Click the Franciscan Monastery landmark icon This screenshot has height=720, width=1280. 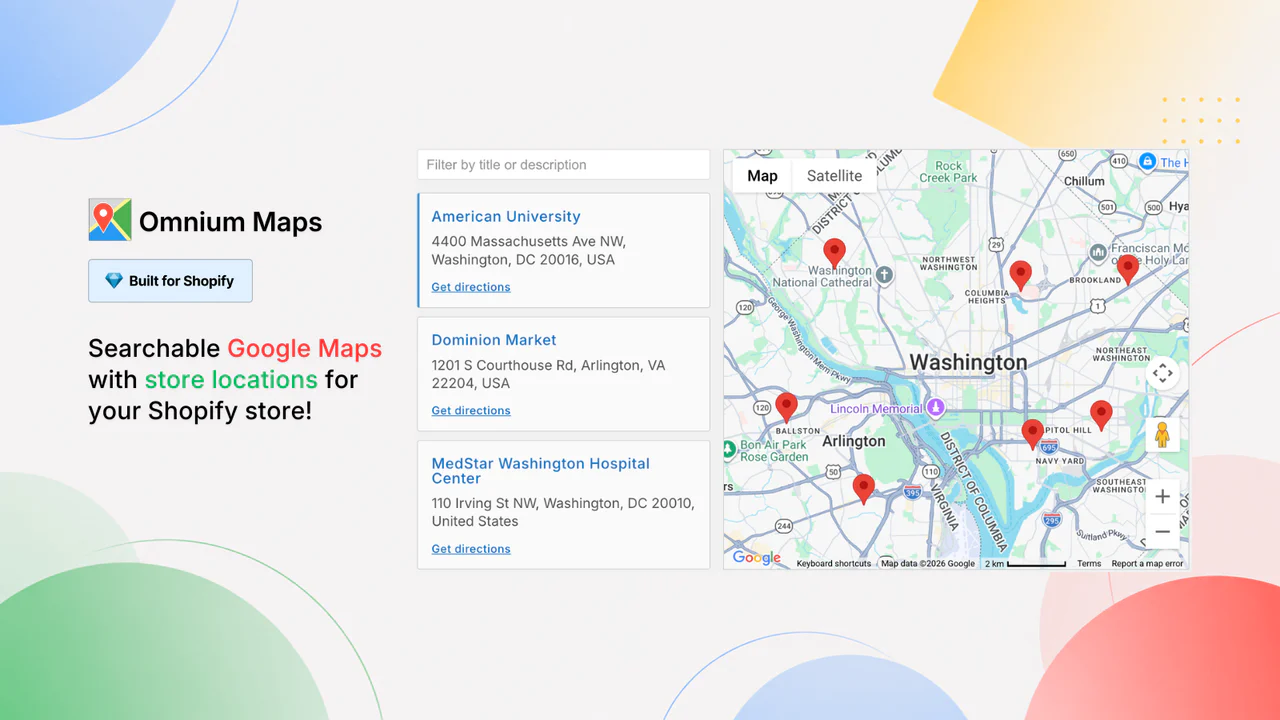point(1098,252)
